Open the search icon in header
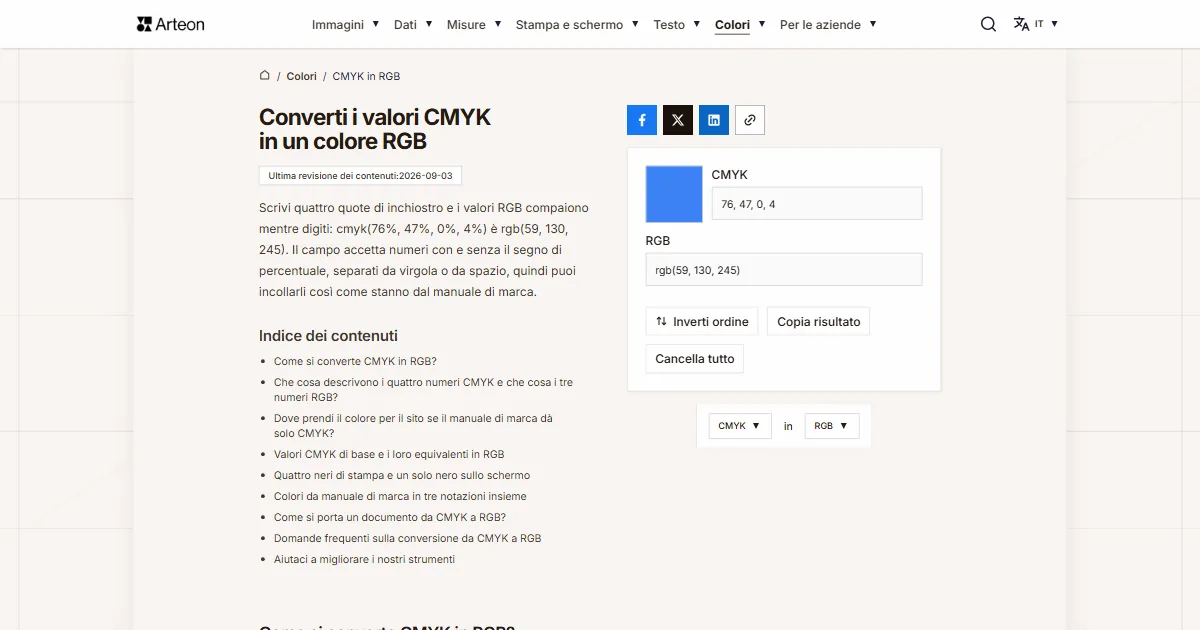The width and height of the screenshot is (1200, 630). click(x=988, y=24)
